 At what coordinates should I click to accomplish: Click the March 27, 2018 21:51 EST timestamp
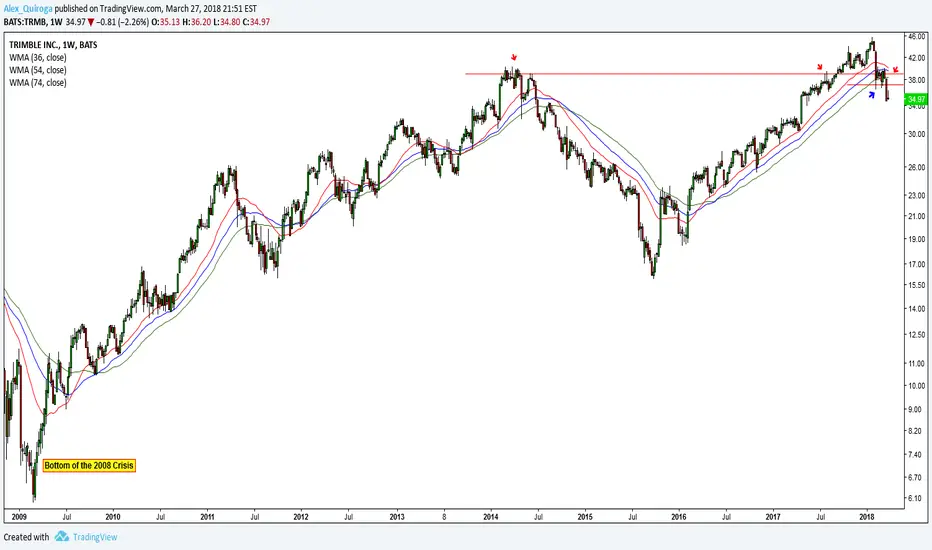click(211, 10)
